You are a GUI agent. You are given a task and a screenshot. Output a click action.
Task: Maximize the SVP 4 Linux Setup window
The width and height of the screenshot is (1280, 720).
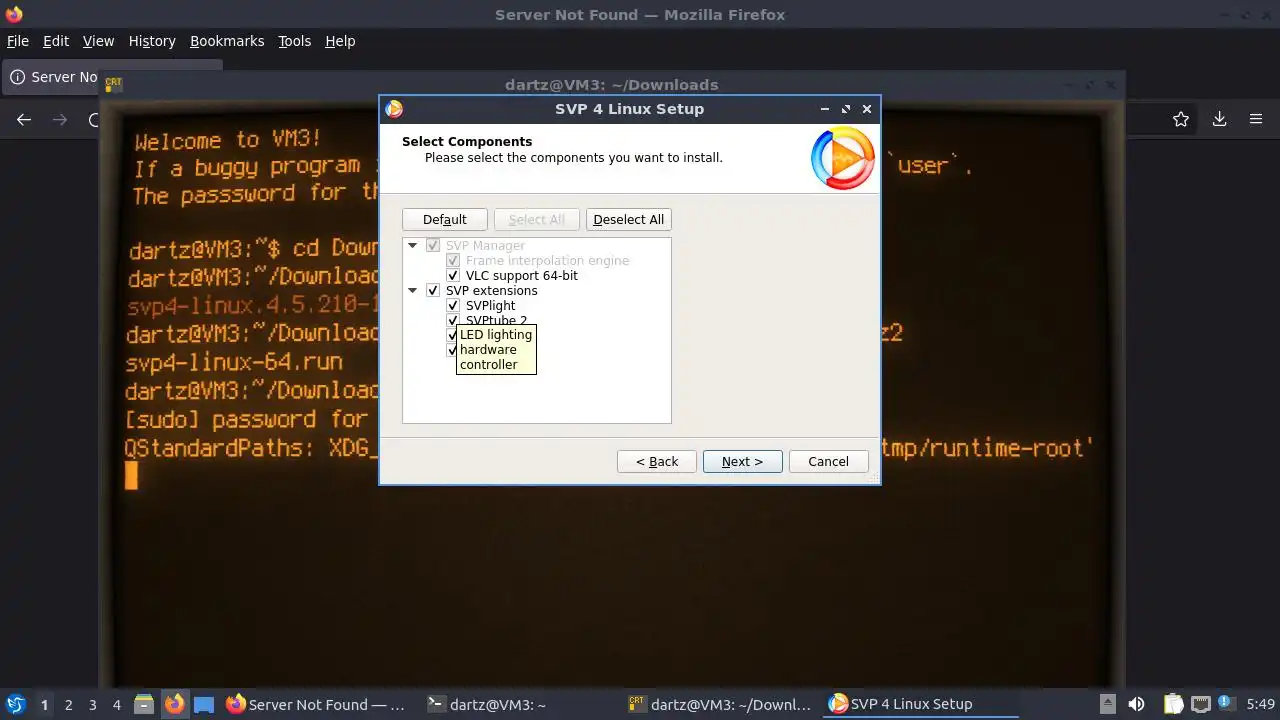point(846,109)
